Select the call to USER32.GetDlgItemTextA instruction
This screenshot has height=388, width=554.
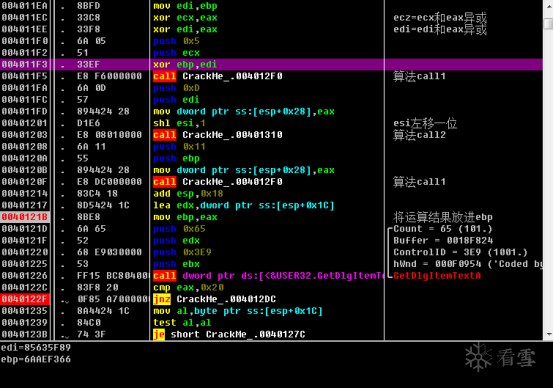tap(269, 276)
